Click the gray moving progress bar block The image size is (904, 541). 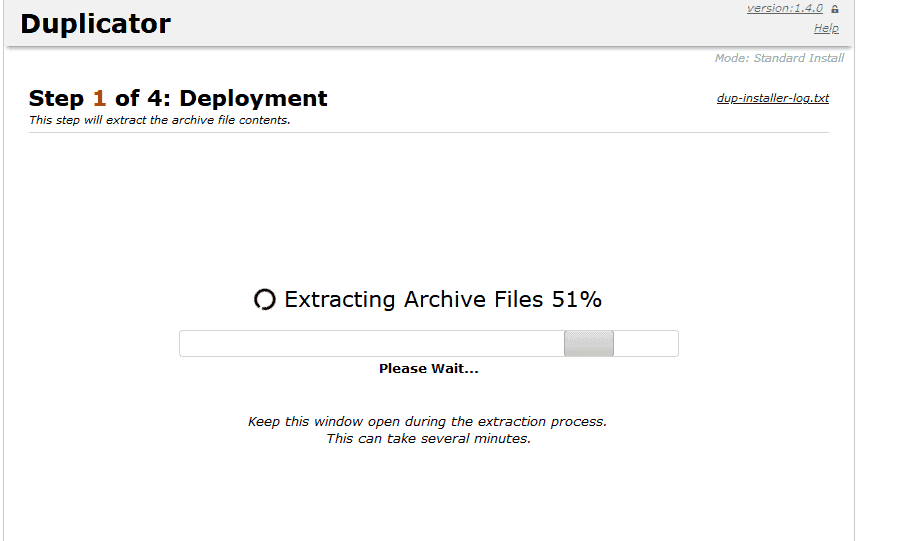coord(589,344)
